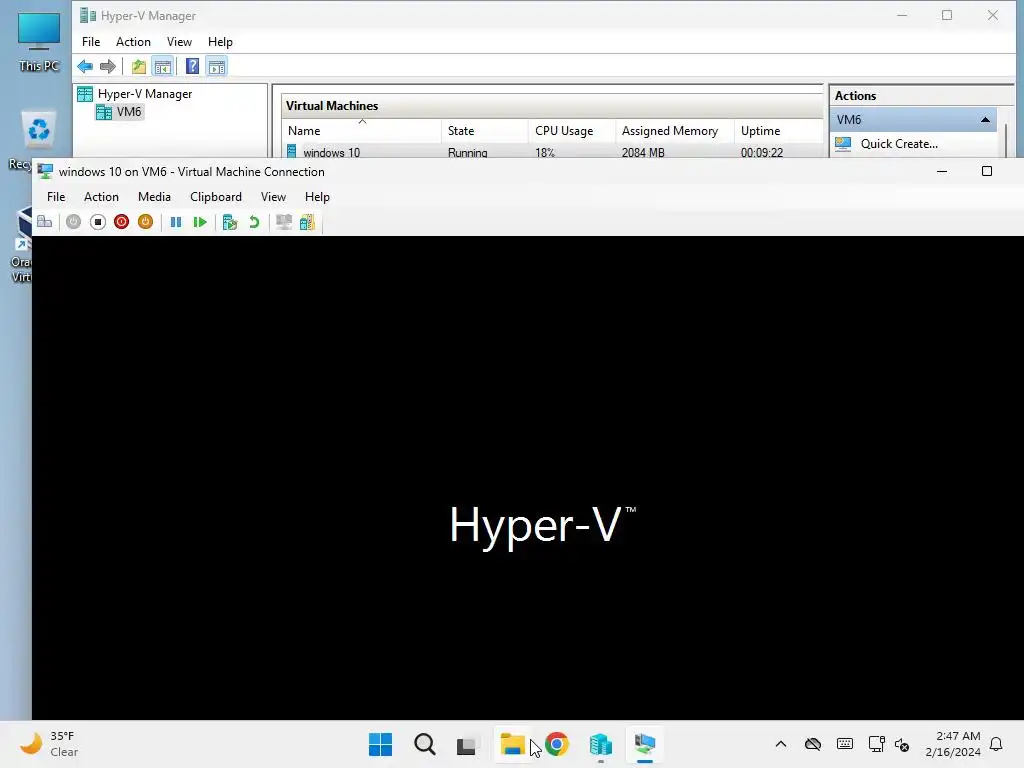Click Assigned Memory column header
This screenshot has height=768, width=1024.
coord(675,131)
